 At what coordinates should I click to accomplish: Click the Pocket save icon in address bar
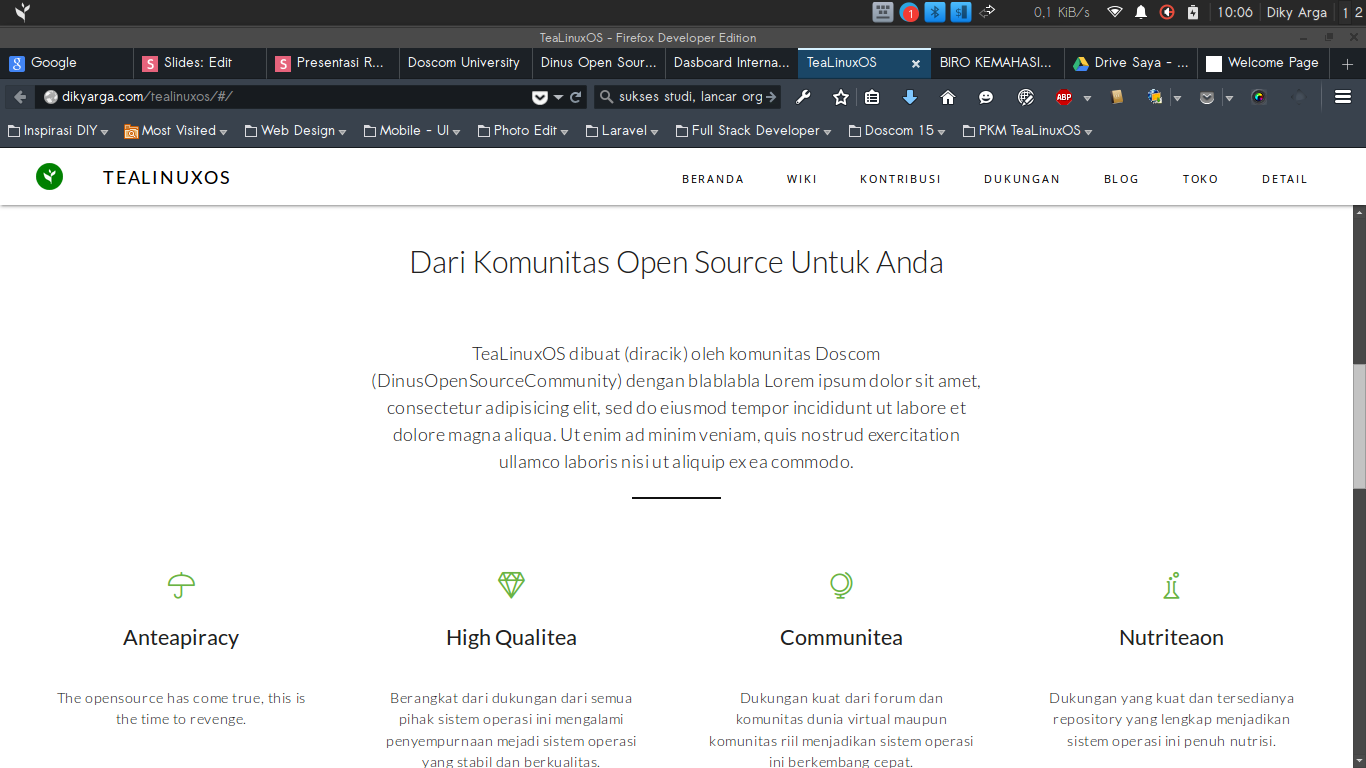(540, 97)
